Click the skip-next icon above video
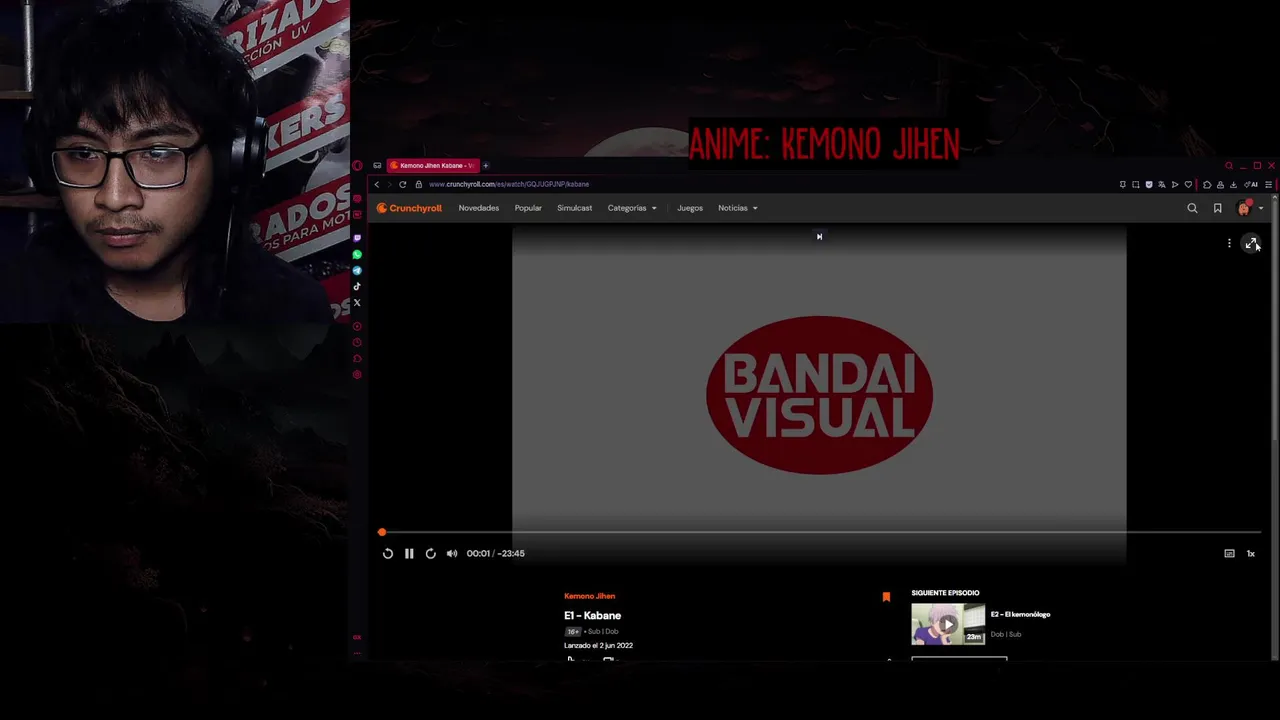The image size is (1280, 720). [819, 237]
